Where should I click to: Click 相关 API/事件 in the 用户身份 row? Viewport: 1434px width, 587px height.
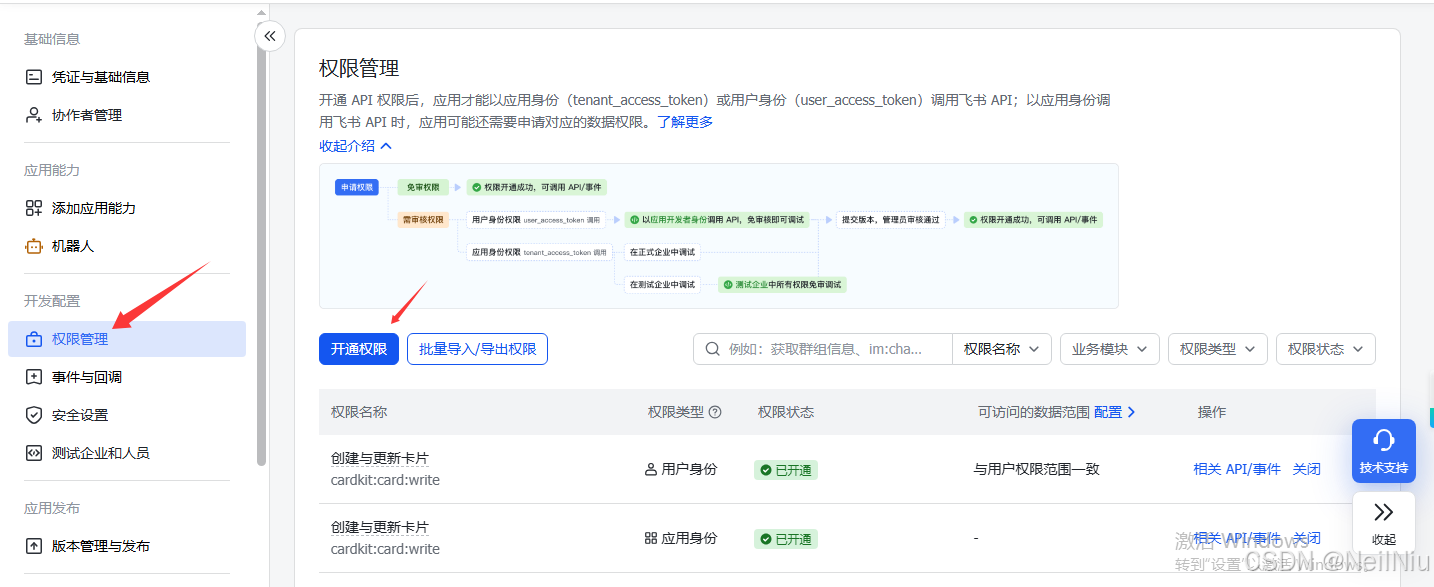(x=1237, y=469)
